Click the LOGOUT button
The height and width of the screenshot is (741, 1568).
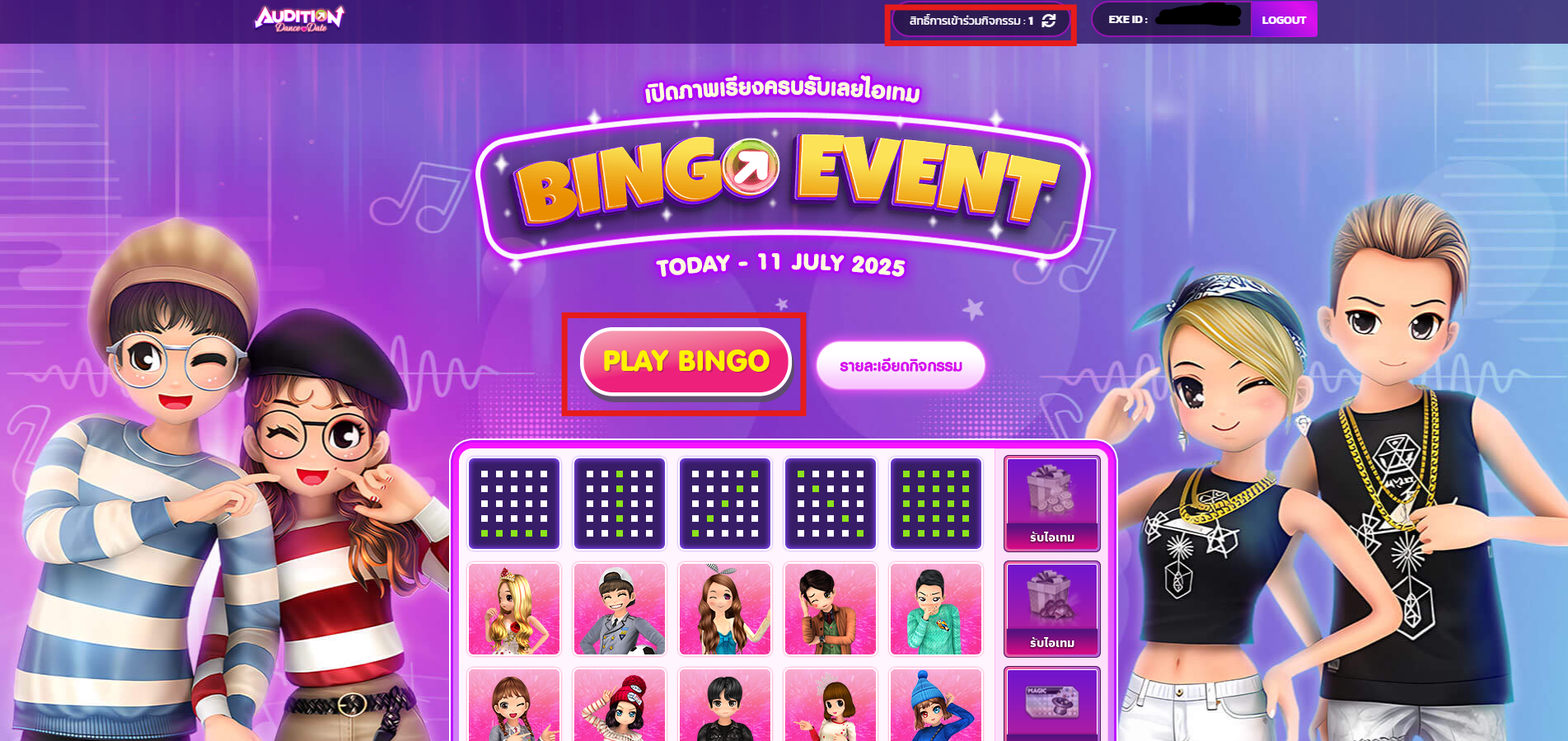pyautogui.click(x=1284, y=20)
